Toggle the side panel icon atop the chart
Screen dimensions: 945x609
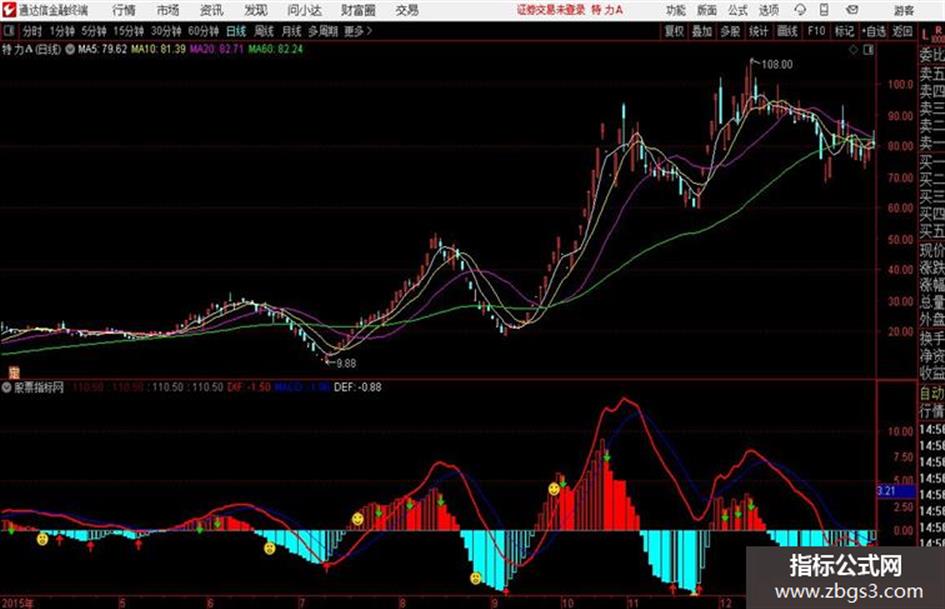[868, 50]
